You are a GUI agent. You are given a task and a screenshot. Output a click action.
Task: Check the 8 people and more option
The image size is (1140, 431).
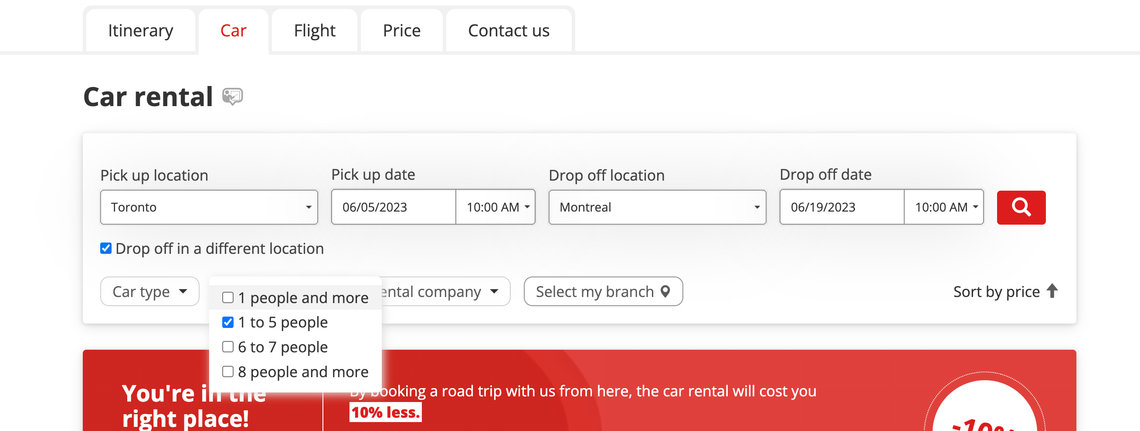pyautogui.click(x=228, y=371)
